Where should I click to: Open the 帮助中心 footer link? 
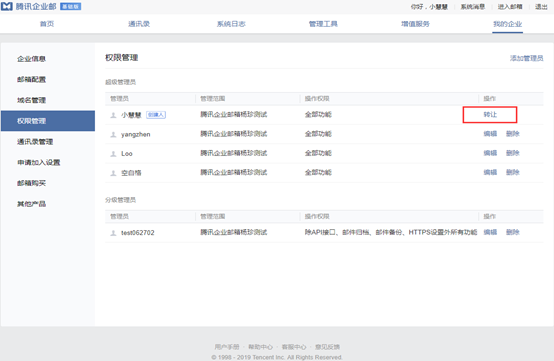(260, 347)
